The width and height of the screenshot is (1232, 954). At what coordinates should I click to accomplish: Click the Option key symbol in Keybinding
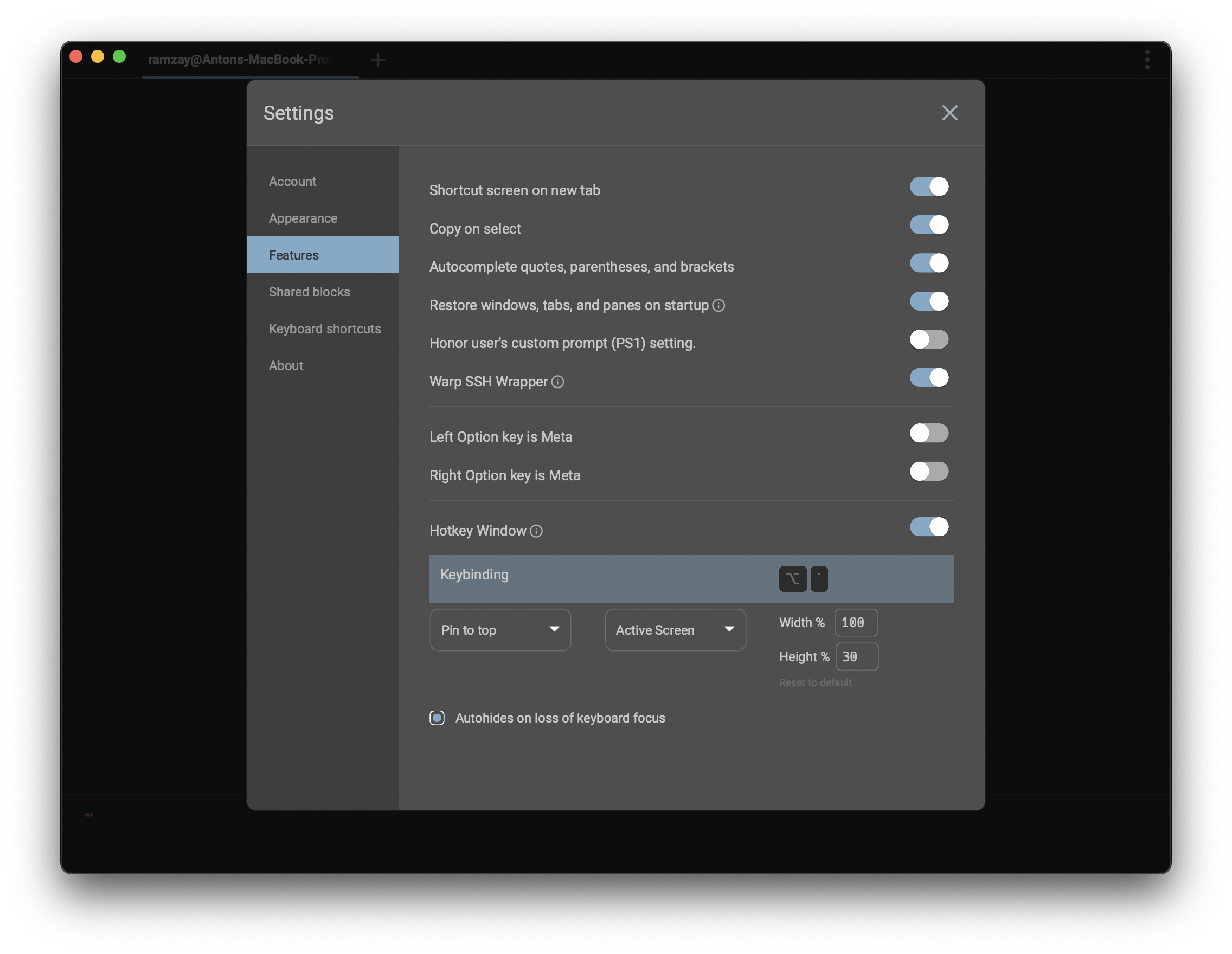pos(792,578)
